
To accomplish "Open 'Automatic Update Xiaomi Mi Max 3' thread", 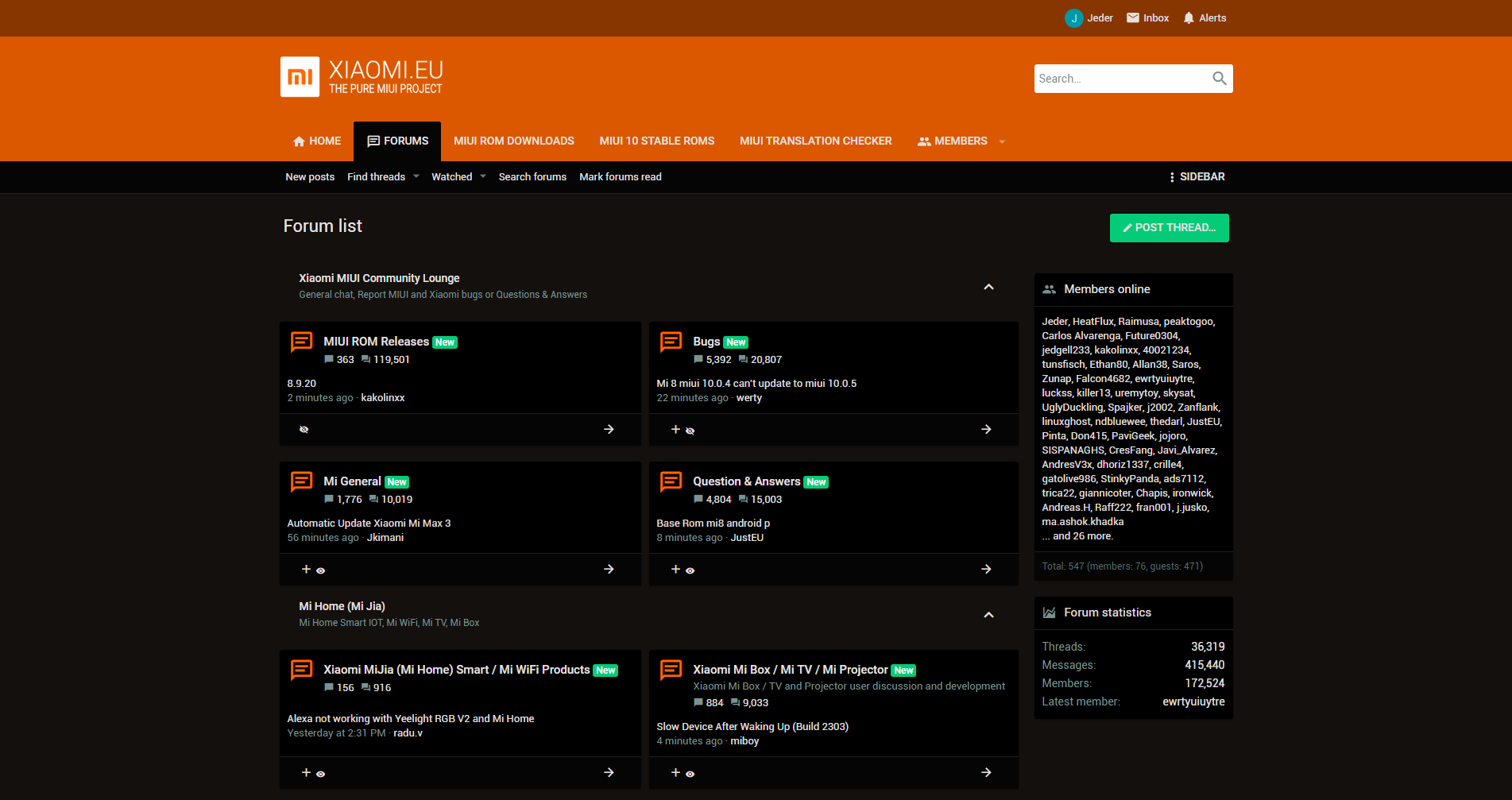I will point(369,523).
